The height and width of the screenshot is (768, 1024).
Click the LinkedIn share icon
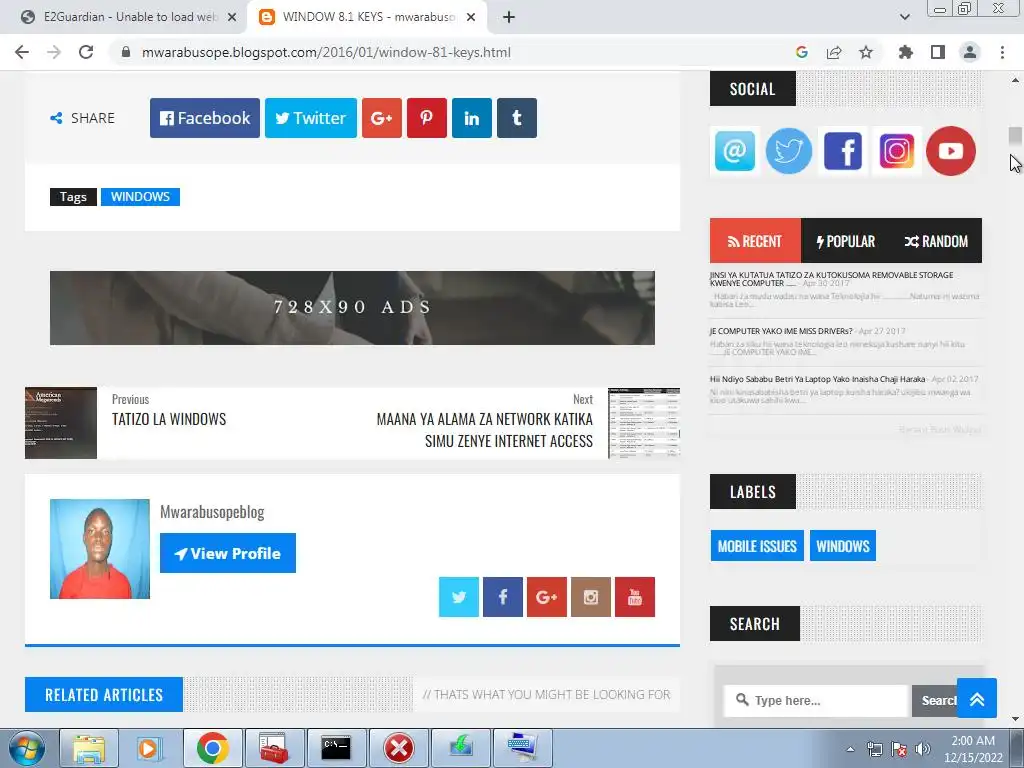click(472, 118)
